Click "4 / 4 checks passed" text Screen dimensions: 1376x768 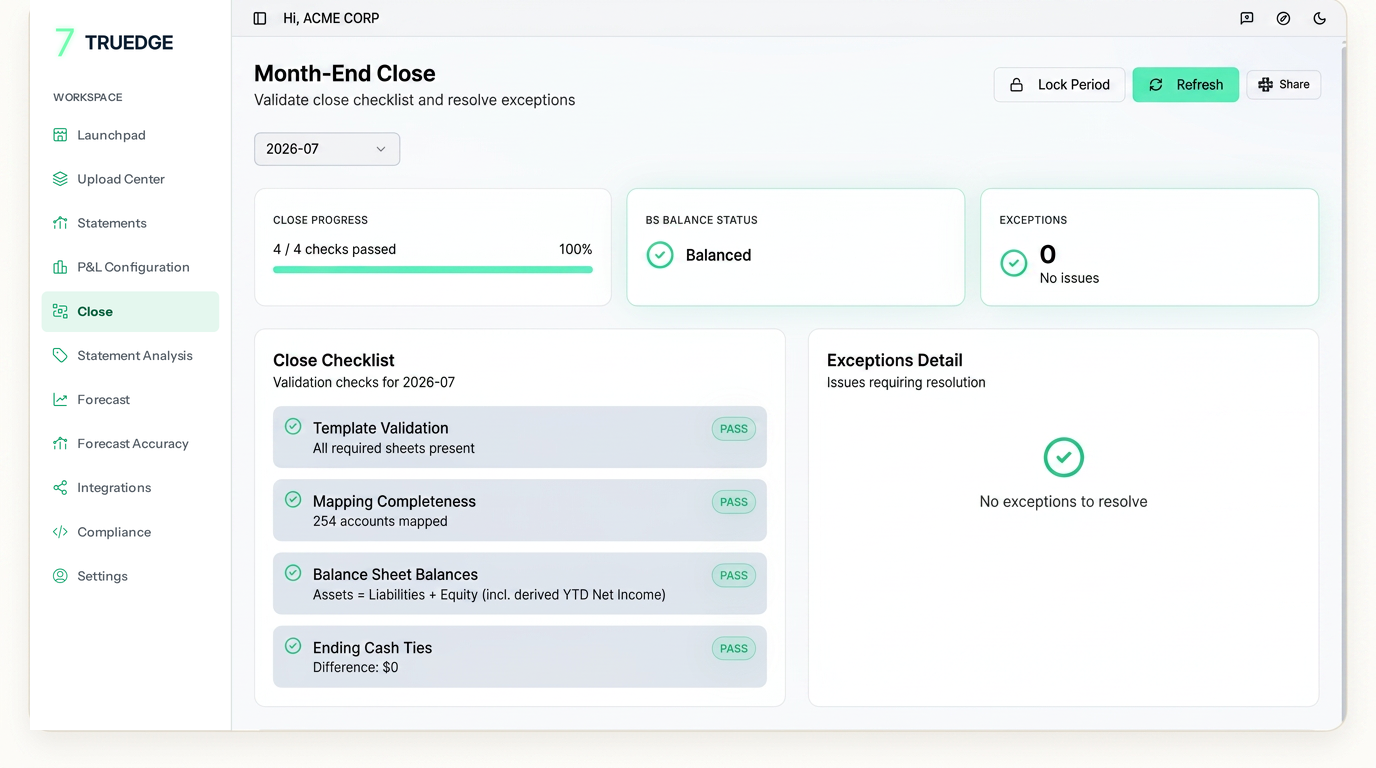point(334,249)
